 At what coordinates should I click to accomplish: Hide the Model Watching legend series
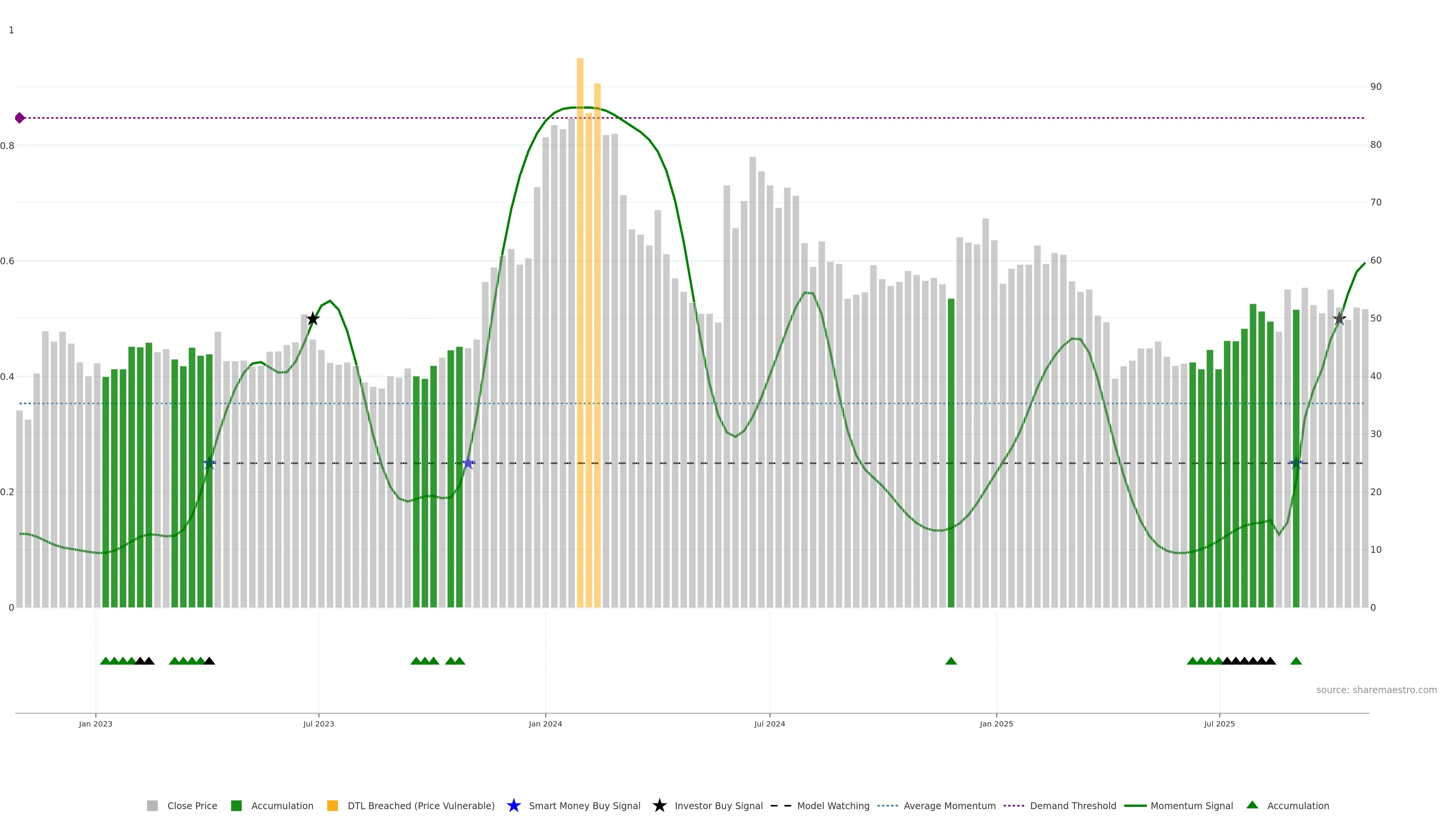(833, 805)
